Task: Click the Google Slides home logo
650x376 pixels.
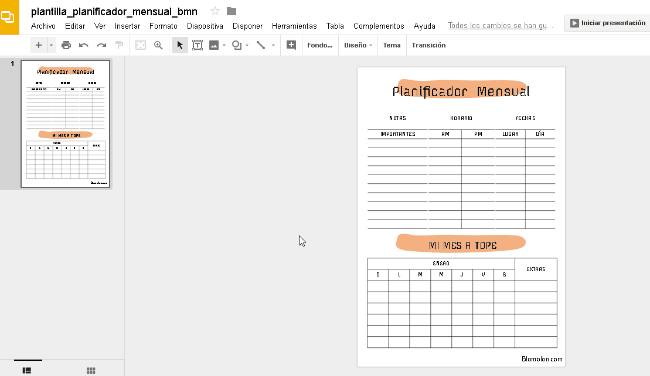Action: [x=9, y=17]
